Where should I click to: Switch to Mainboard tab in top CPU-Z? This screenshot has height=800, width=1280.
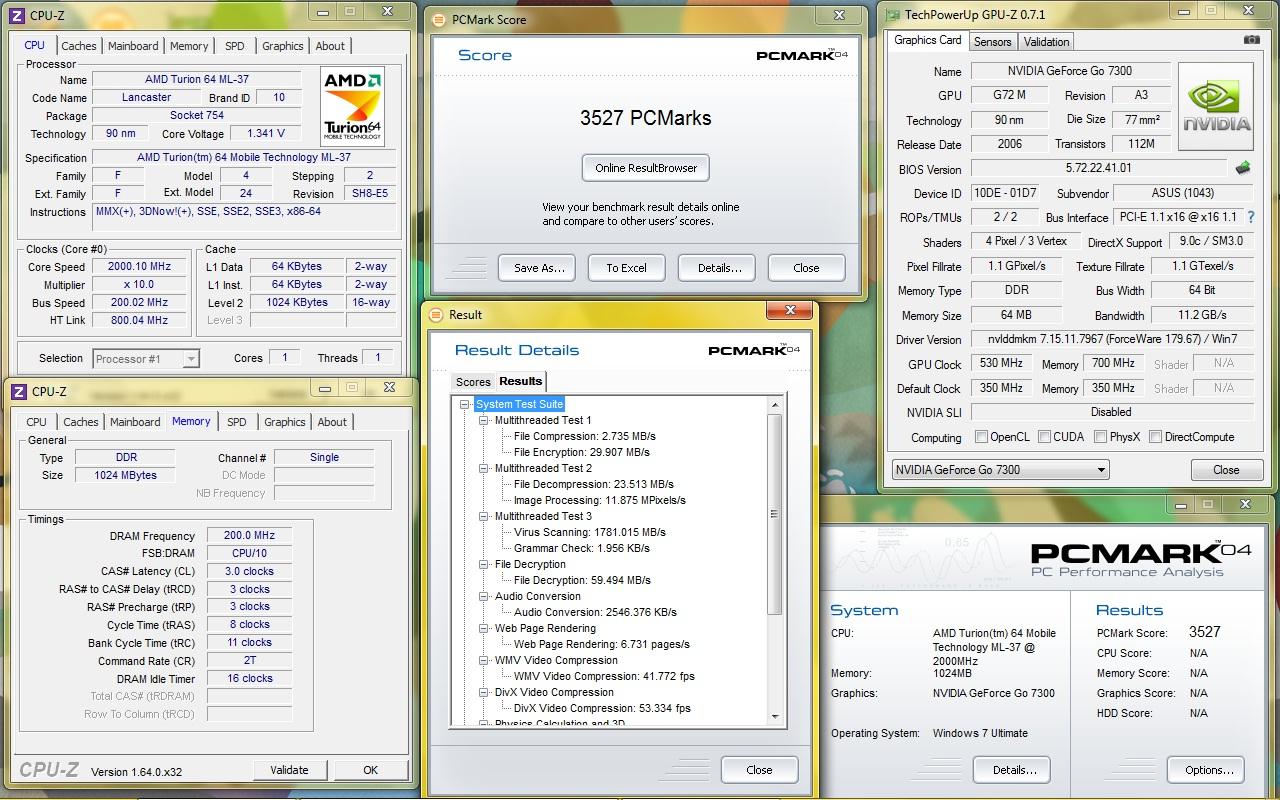[133, 46]
